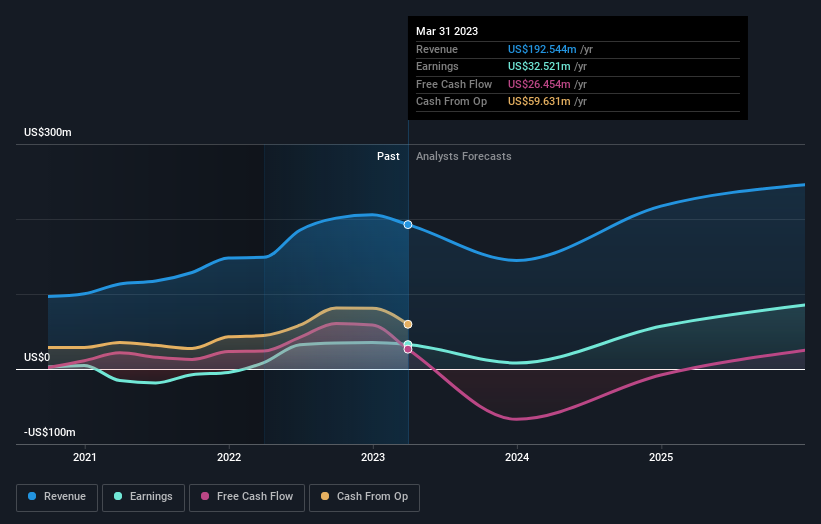Image resolution: width=821 pixels, height=524 pixels.
Task: Click the Analysts Forecasts label
Action: [x=463, y=157]
